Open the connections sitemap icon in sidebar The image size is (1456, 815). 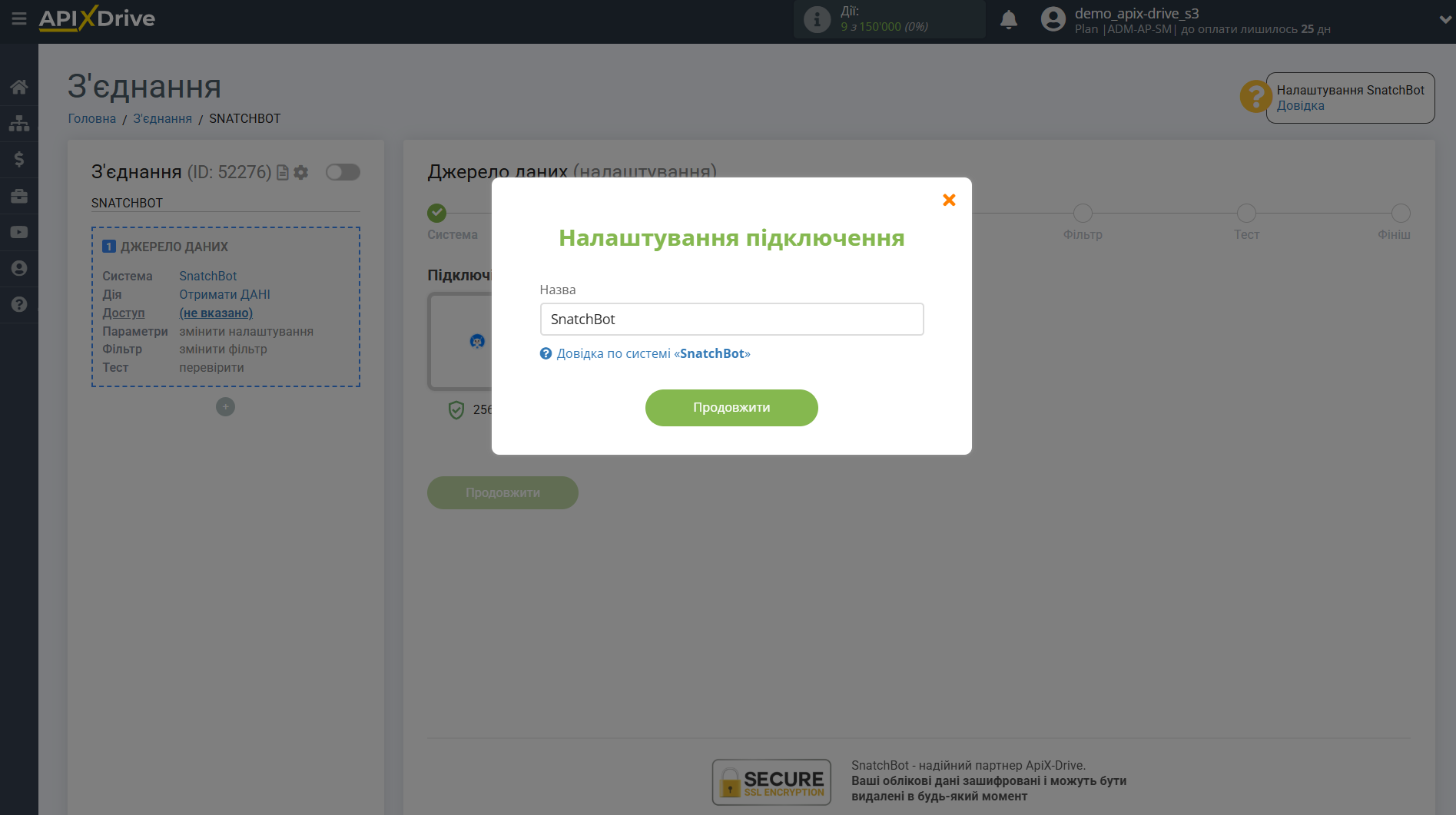click(x=19, y=123)
